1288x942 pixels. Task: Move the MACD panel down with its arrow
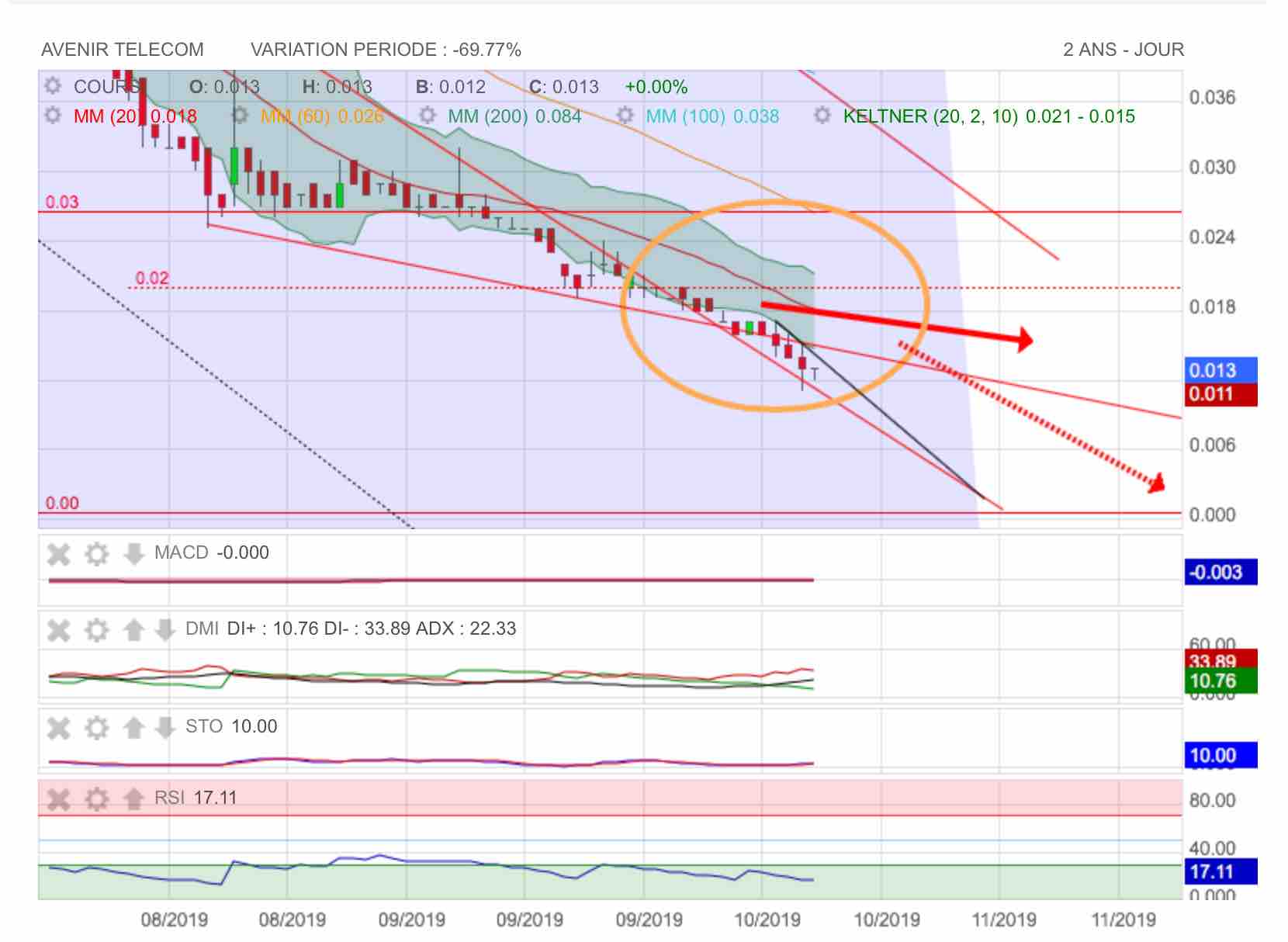pyautogui.click(x=133, y=554)
